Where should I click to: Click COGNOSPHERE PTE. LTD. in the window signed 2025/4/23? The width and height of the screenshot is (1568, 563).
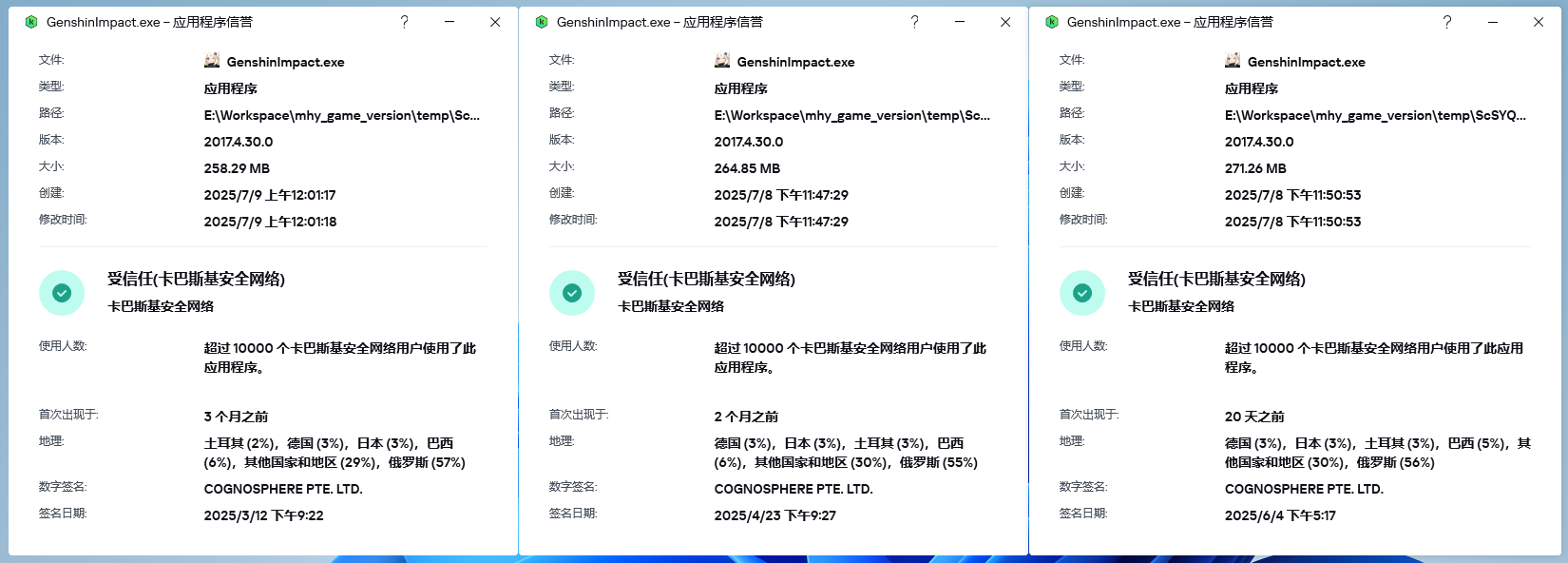[793, 489]
